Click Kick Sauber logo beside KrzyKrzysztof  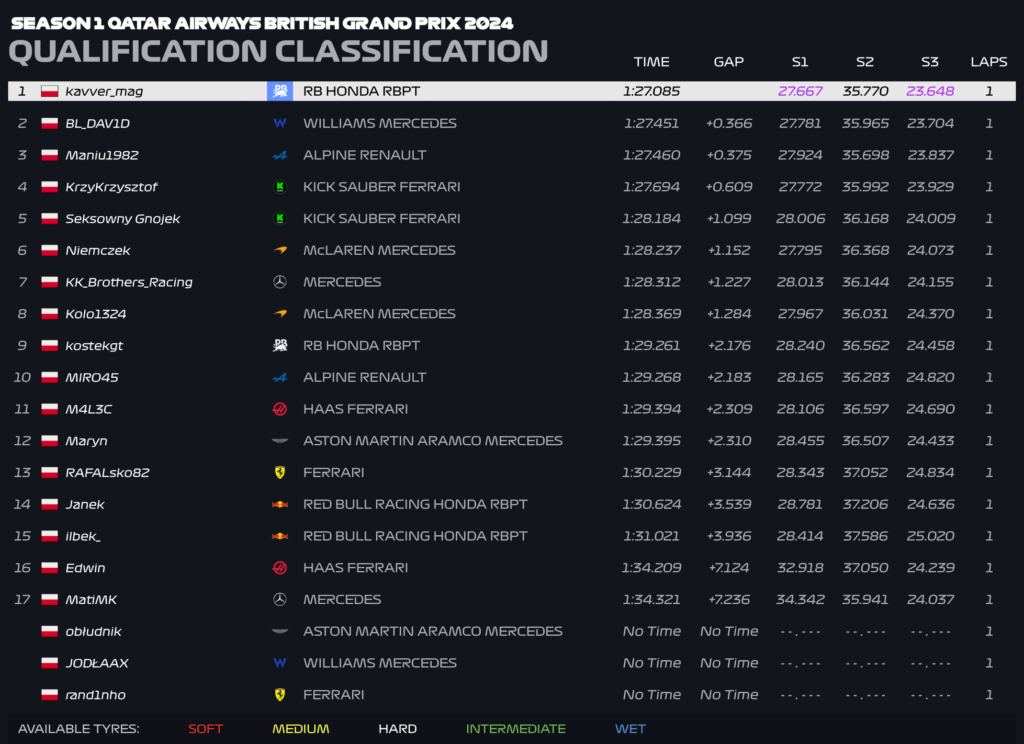[x=280, y=187]
